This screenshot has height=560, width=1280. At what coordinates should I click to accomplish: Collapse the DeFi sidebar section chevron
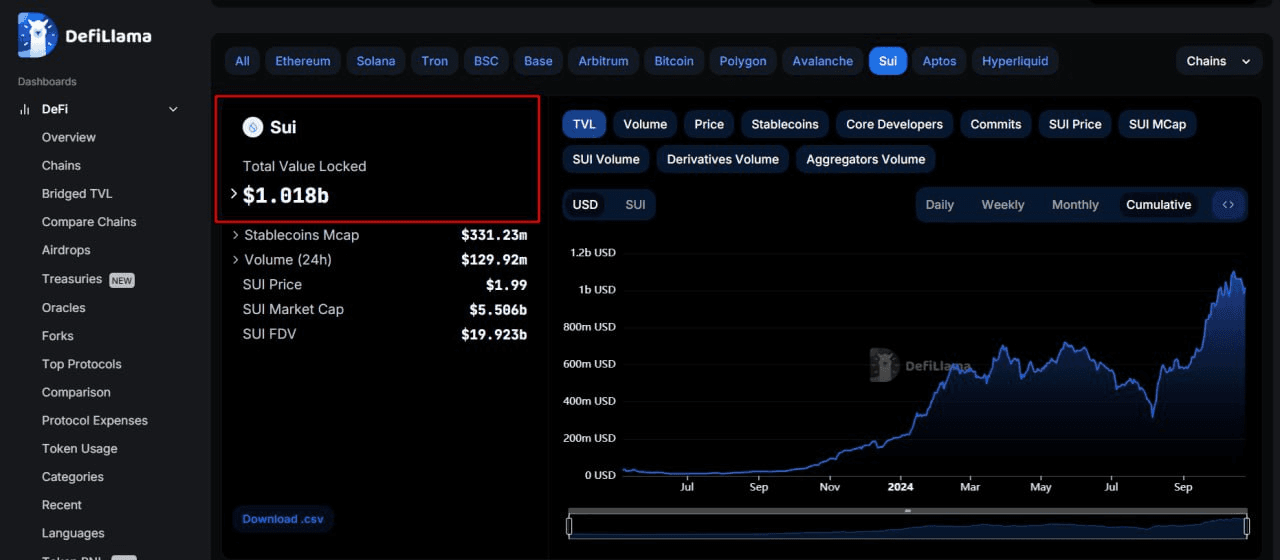click(173, 109)
